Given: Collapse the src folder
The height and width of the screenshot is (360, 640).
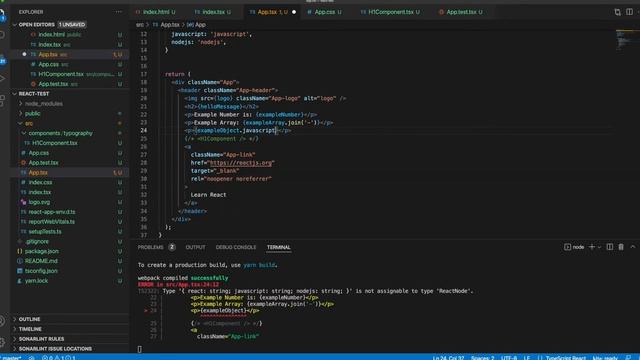Looking at the screenshot, I should click(29, 123).
